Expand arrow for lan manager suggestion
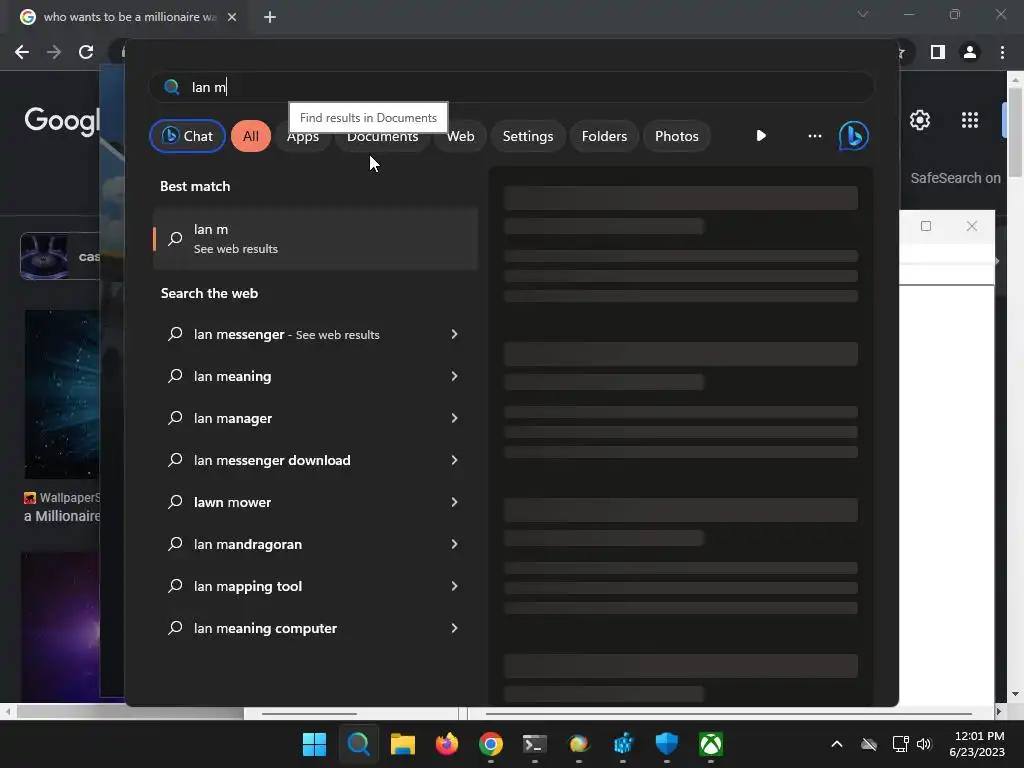Viewport: 1024px width, 768px height. [x=454, y=418]
